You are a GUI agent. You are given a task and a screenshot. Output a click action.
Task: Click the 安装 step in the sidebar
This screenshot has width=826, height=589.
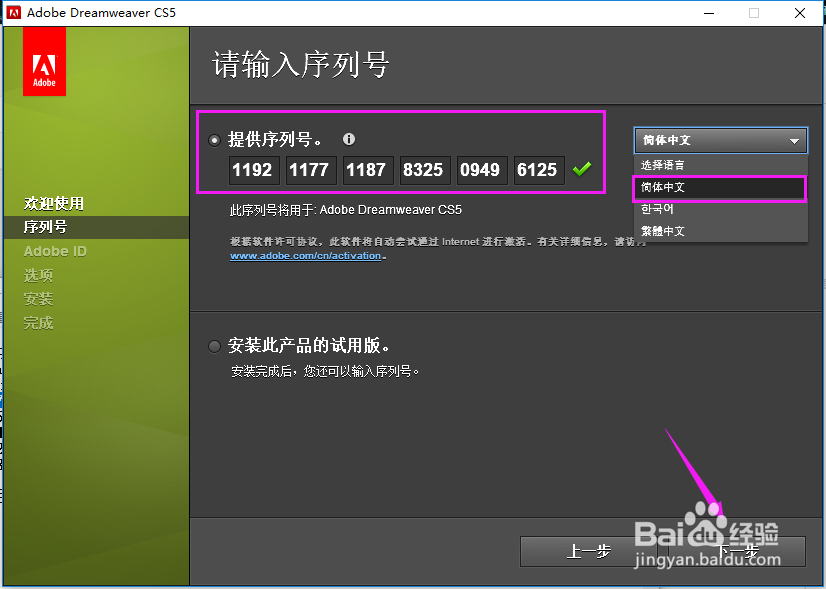(x=38, y=299)
